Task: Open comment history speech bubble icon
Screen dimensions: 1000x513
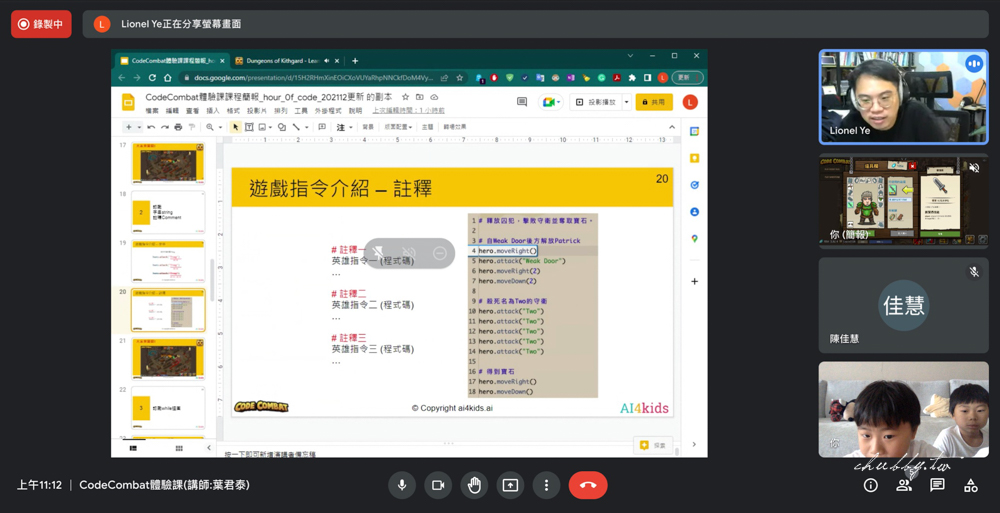Action: pyautogui.click(x=522, y=102)
